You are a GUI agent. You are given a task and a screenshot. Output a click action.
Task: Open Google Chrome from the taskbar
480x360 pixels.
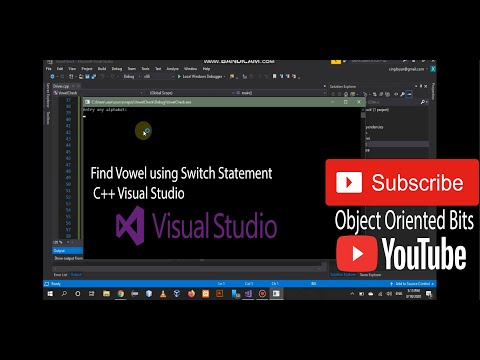coord(121,294)
